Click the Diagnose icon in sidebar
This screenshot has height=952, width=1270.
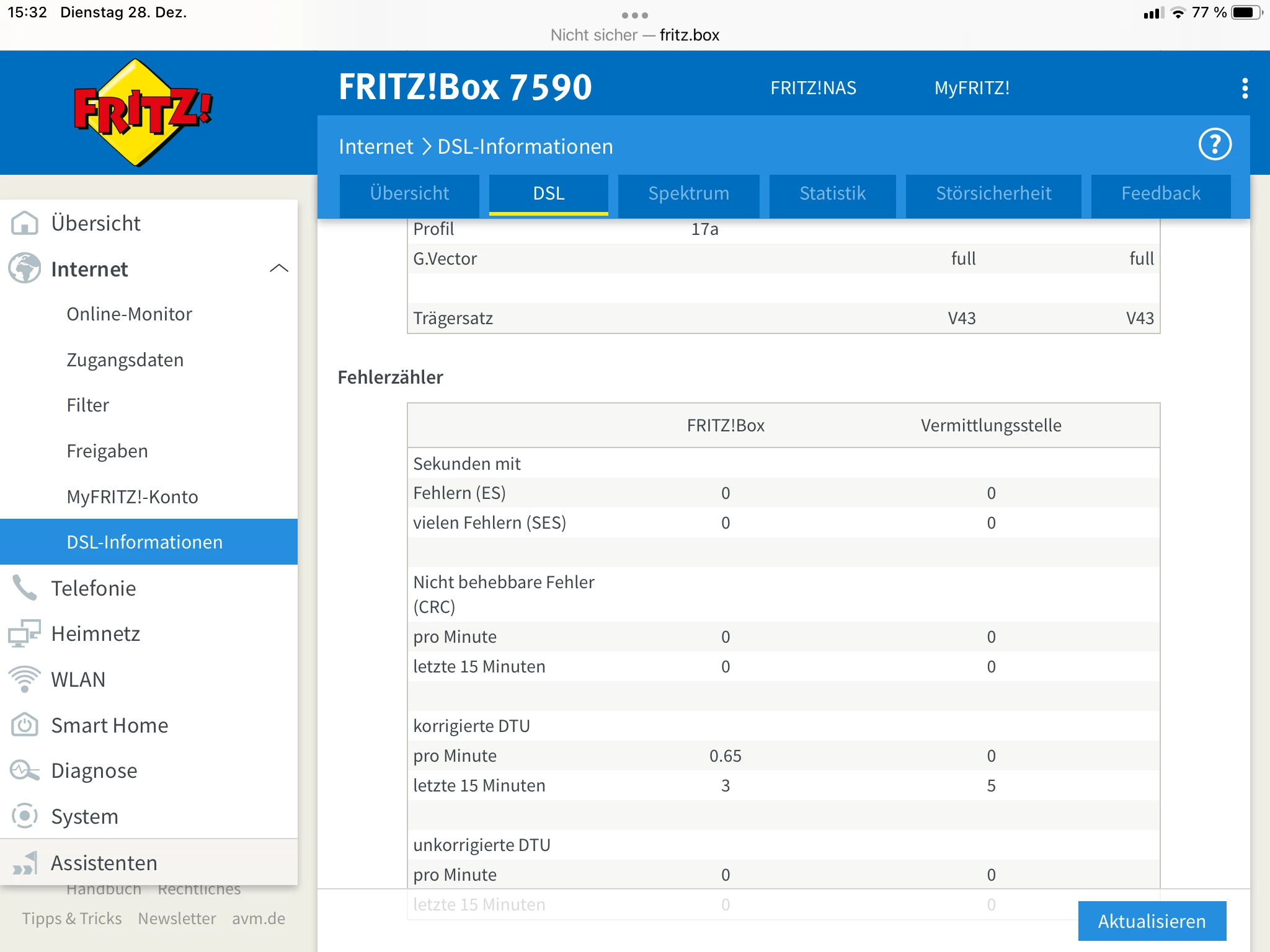(25, 770)
